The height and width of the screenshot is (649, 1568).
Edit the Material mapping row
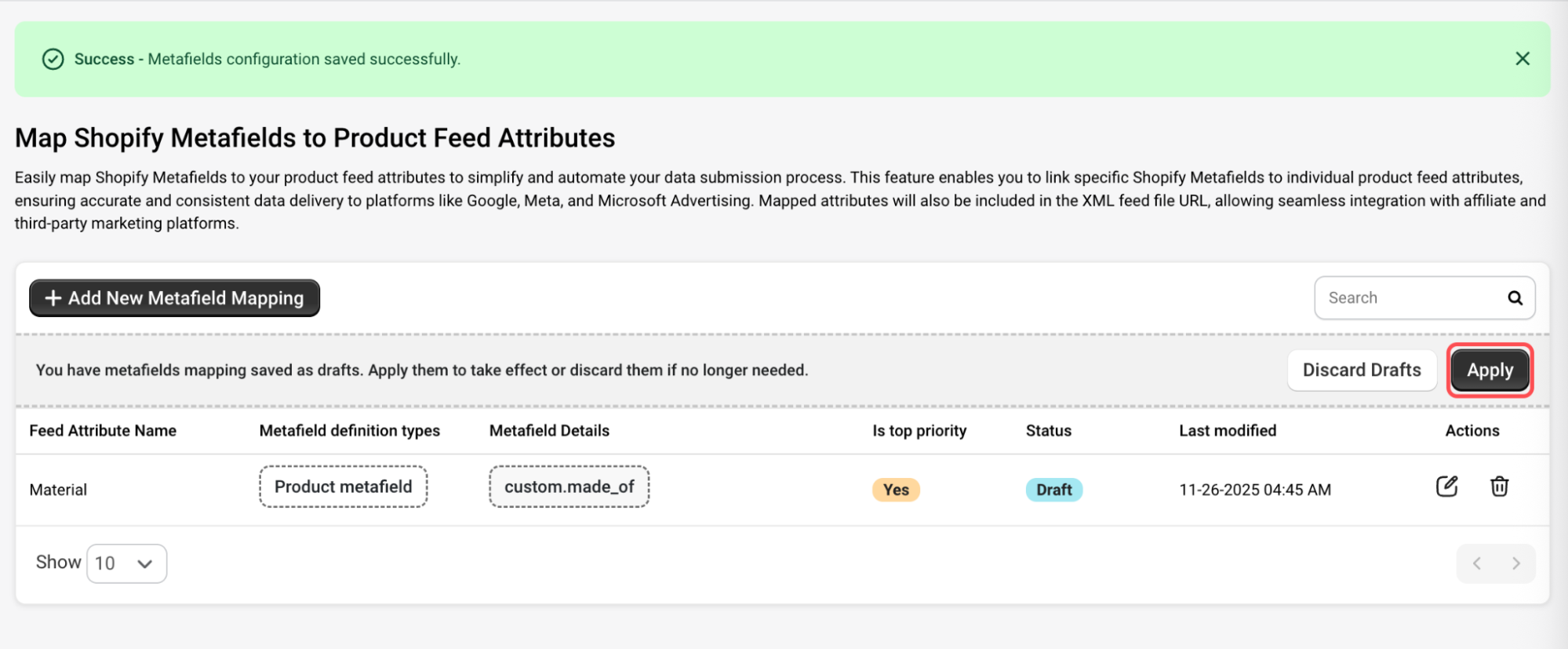[x=1446, y=487]
